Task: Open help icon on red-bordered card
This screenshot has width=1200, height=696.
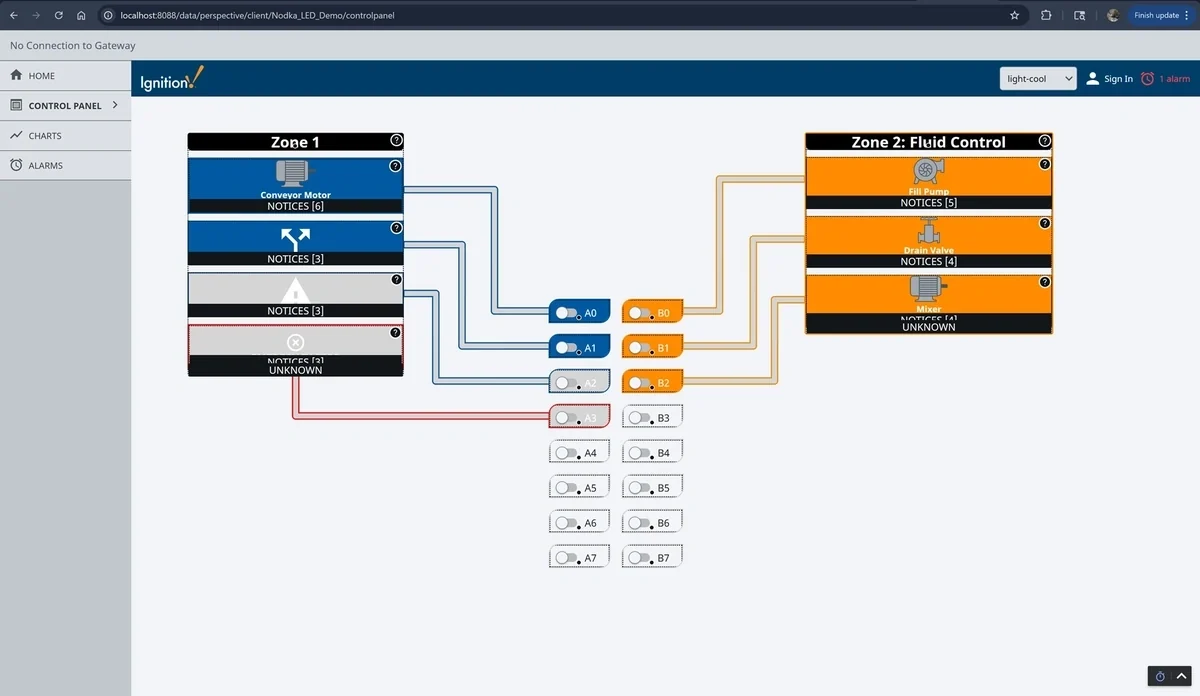Action: coord(395,332)
